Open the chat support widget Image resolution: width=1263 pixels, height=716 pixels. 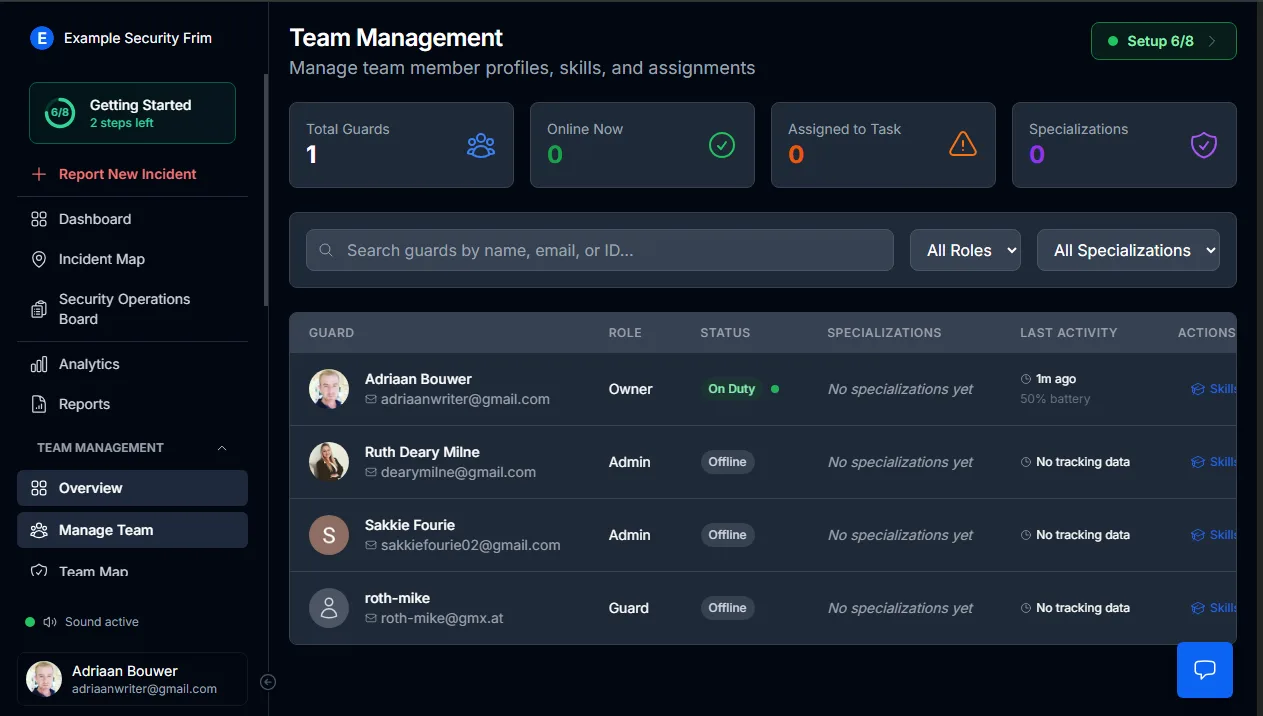point(1204,670)
